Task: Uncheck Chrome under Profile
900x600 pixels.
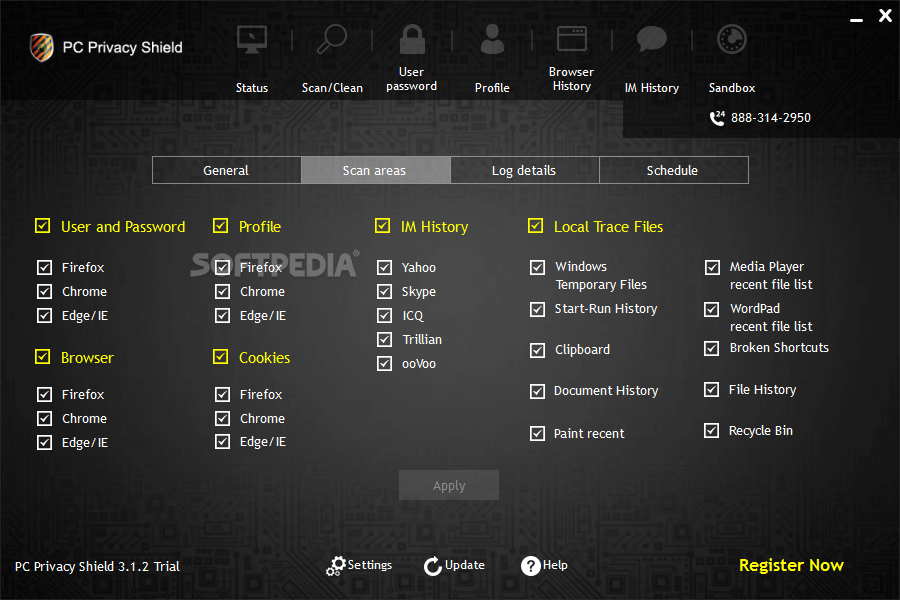Action: tap(222, 291)
